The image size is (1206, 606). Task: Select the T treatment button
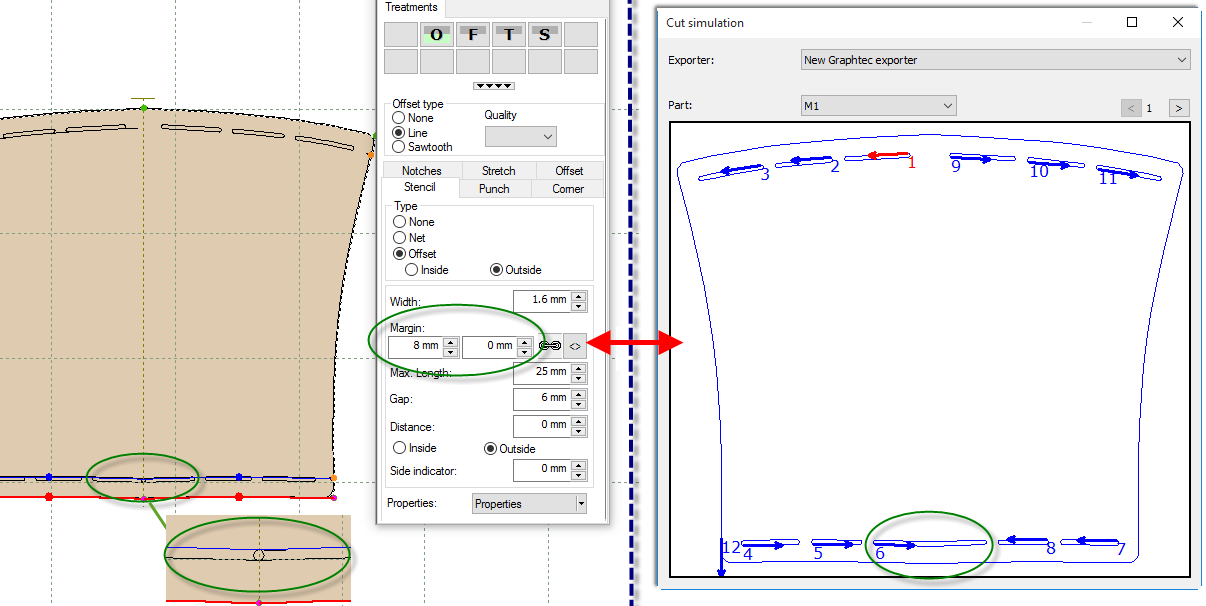pyautogui.click(x=509, y=34)
